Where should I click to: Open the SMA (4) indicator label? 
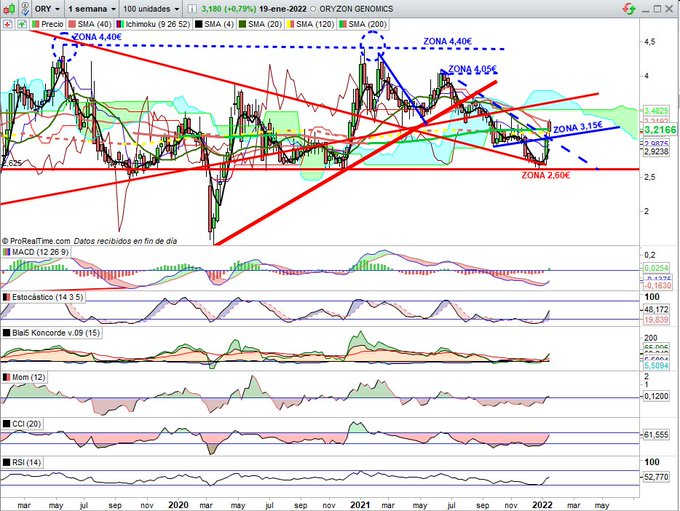click(215, 24)
